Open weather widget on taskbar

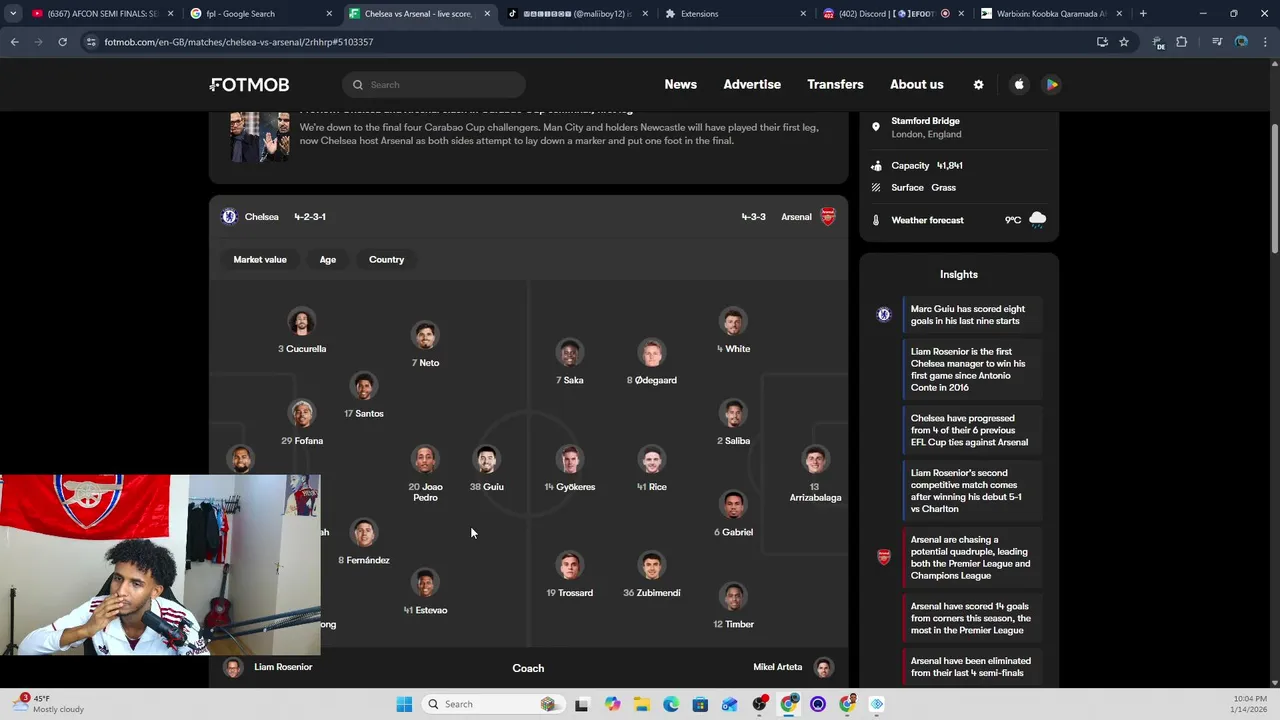click(x=50, y=704)
